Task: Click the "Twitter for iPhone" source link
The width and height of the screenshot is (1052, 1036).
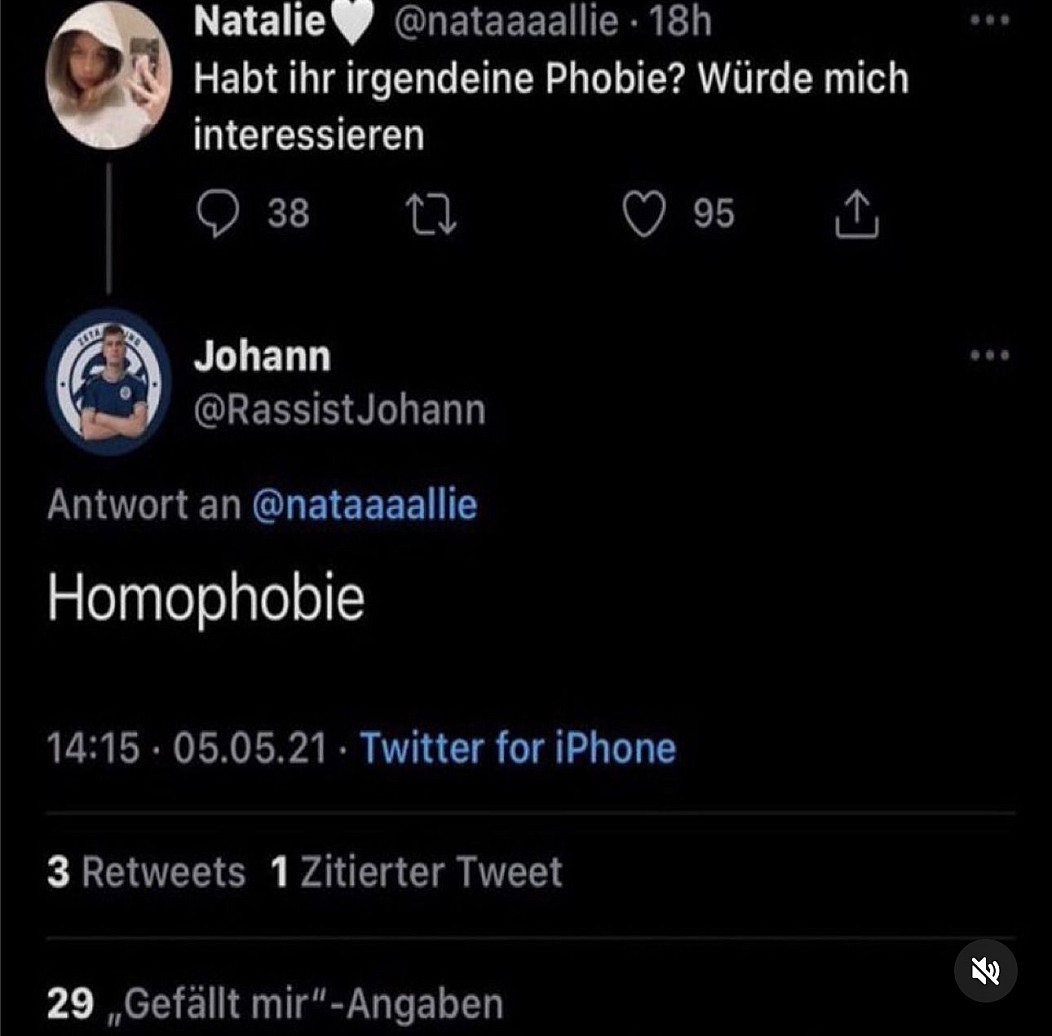Action: [518, 748]
